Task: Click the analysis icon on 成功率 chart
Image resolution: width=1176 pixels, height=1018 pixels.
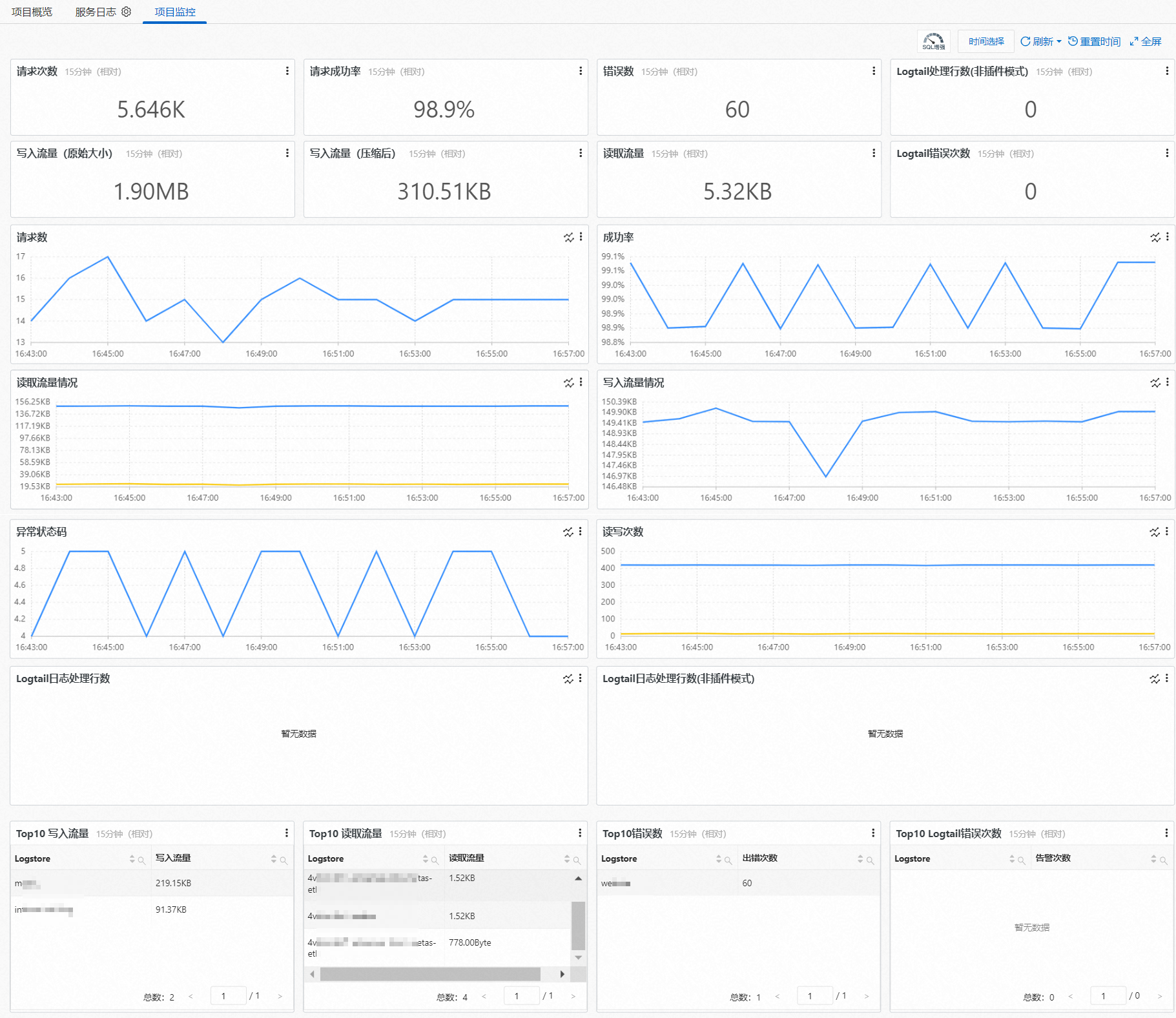Action: [1155, 238]
